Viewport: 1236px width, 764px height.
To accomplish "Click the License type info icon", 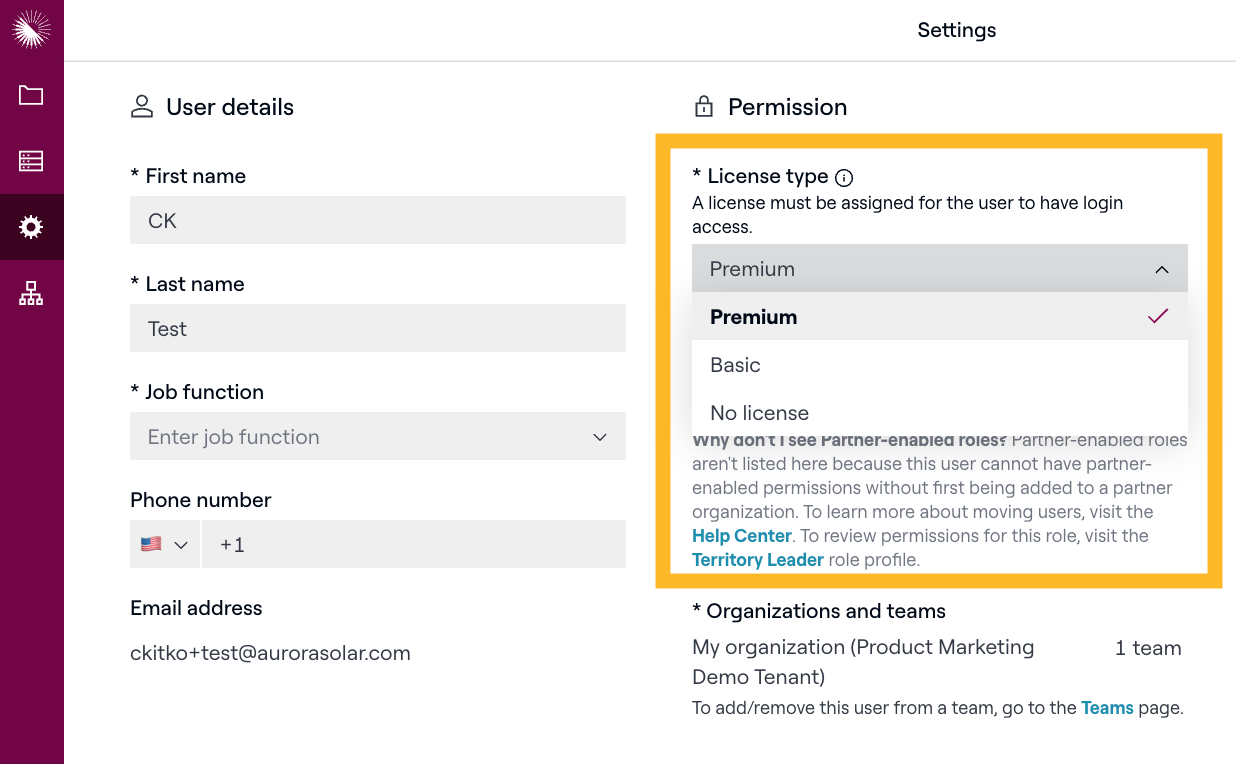I will pos(844,178).
